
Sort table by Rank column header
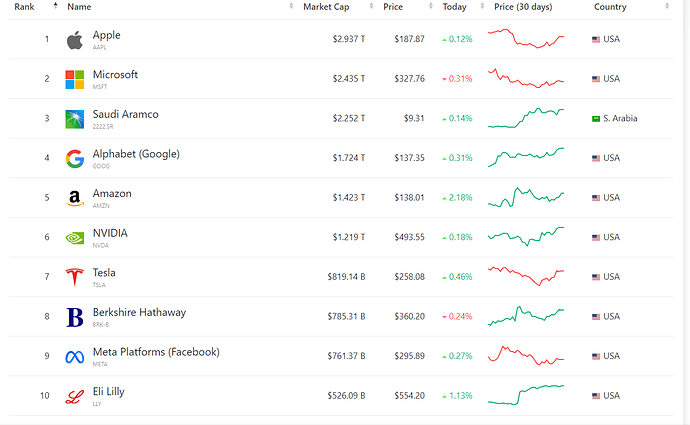pos(25,7)
